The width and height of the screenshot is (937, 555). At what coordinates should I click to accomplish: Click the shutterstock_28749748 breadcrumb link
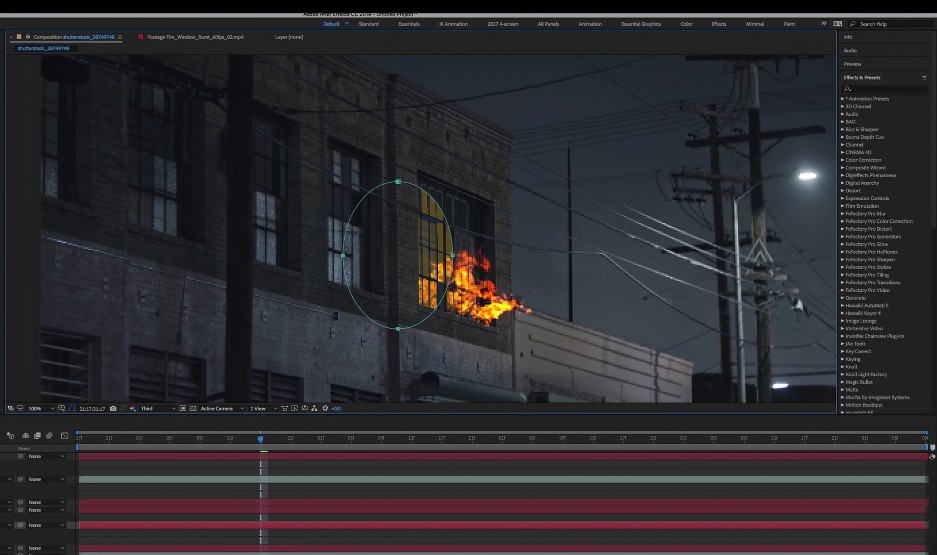[x=43, y=48]
